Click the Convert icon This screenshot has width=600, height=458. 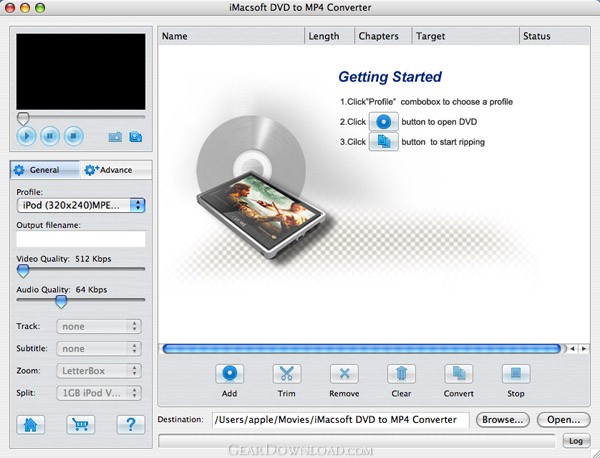[458, 373]
